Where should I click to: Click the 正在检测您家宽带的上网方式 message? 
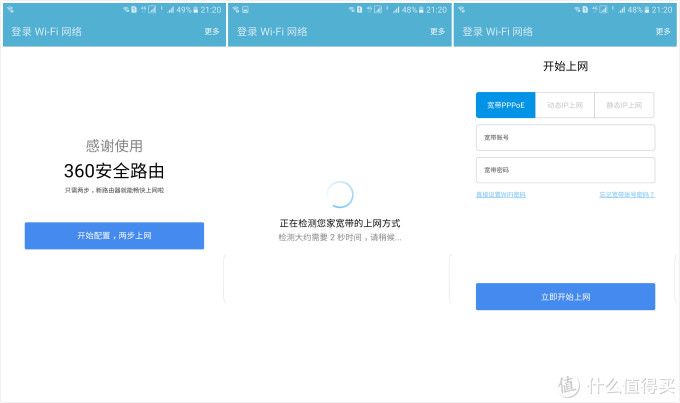click(x=340, y=223)
